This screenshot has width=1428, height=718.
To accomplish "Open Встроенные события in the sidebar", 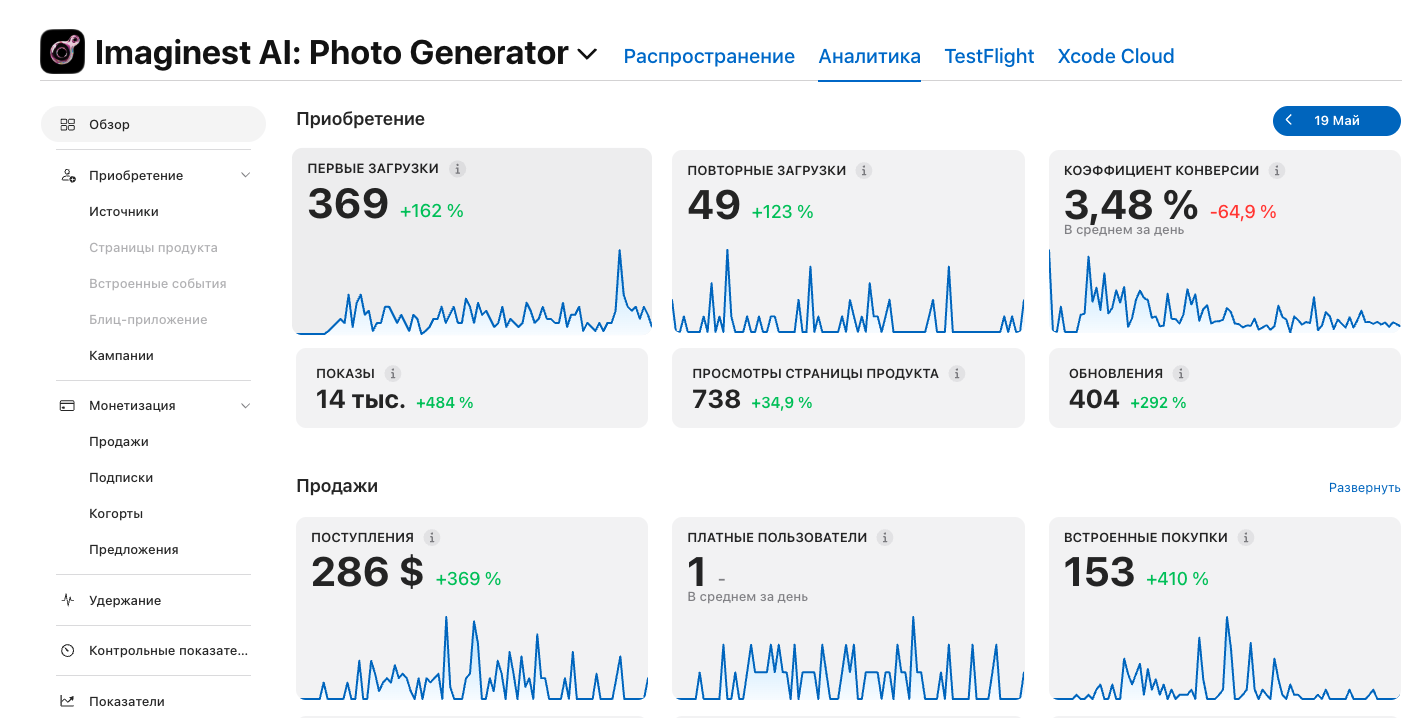I will [158, 284].
